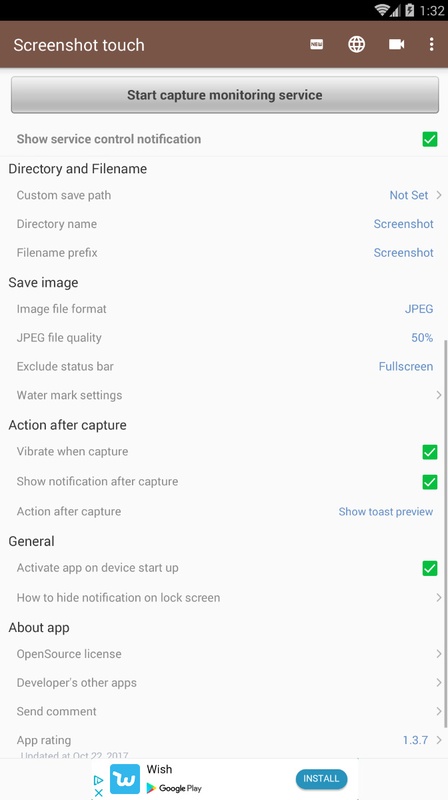This screenshot has height=800, width=448.
Task: Tap the Wish app logo in ad
Action: (x=125, y=779)
